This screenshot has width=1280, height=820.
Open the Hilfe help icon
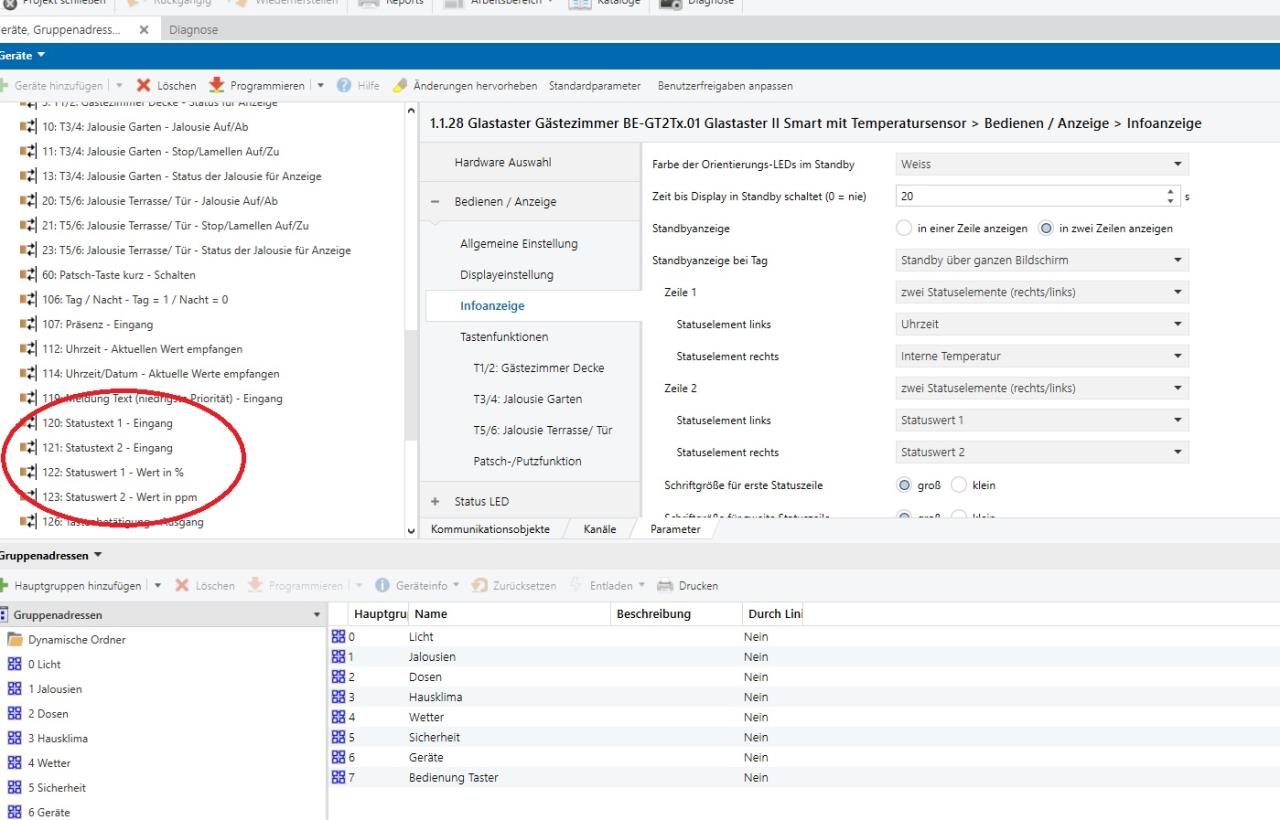coord(345,86)
